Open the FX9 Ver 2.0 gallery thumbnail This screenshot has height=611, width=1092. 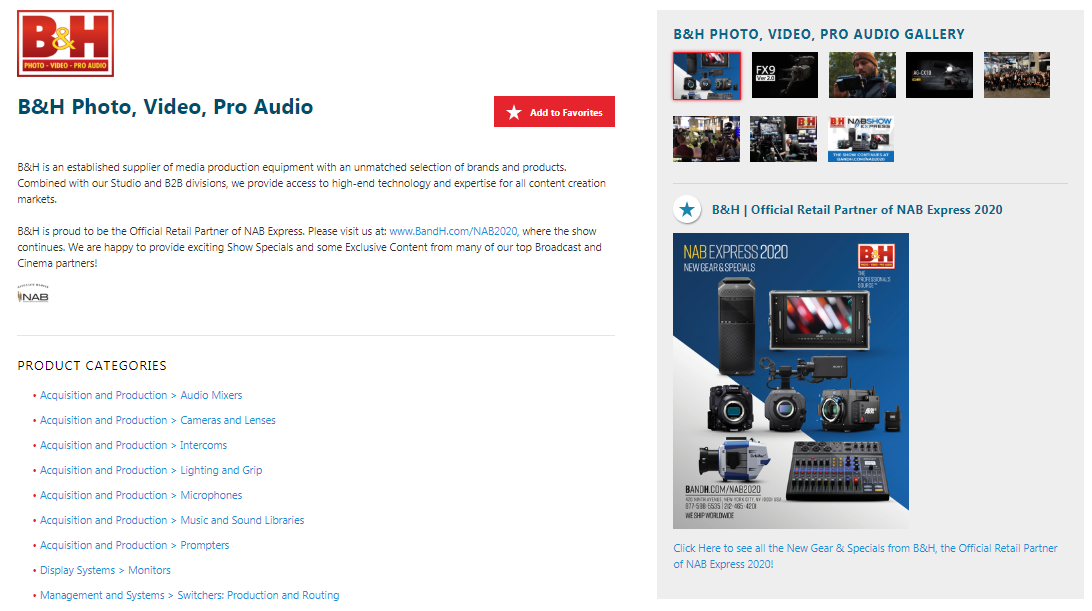tap(784, 75)
